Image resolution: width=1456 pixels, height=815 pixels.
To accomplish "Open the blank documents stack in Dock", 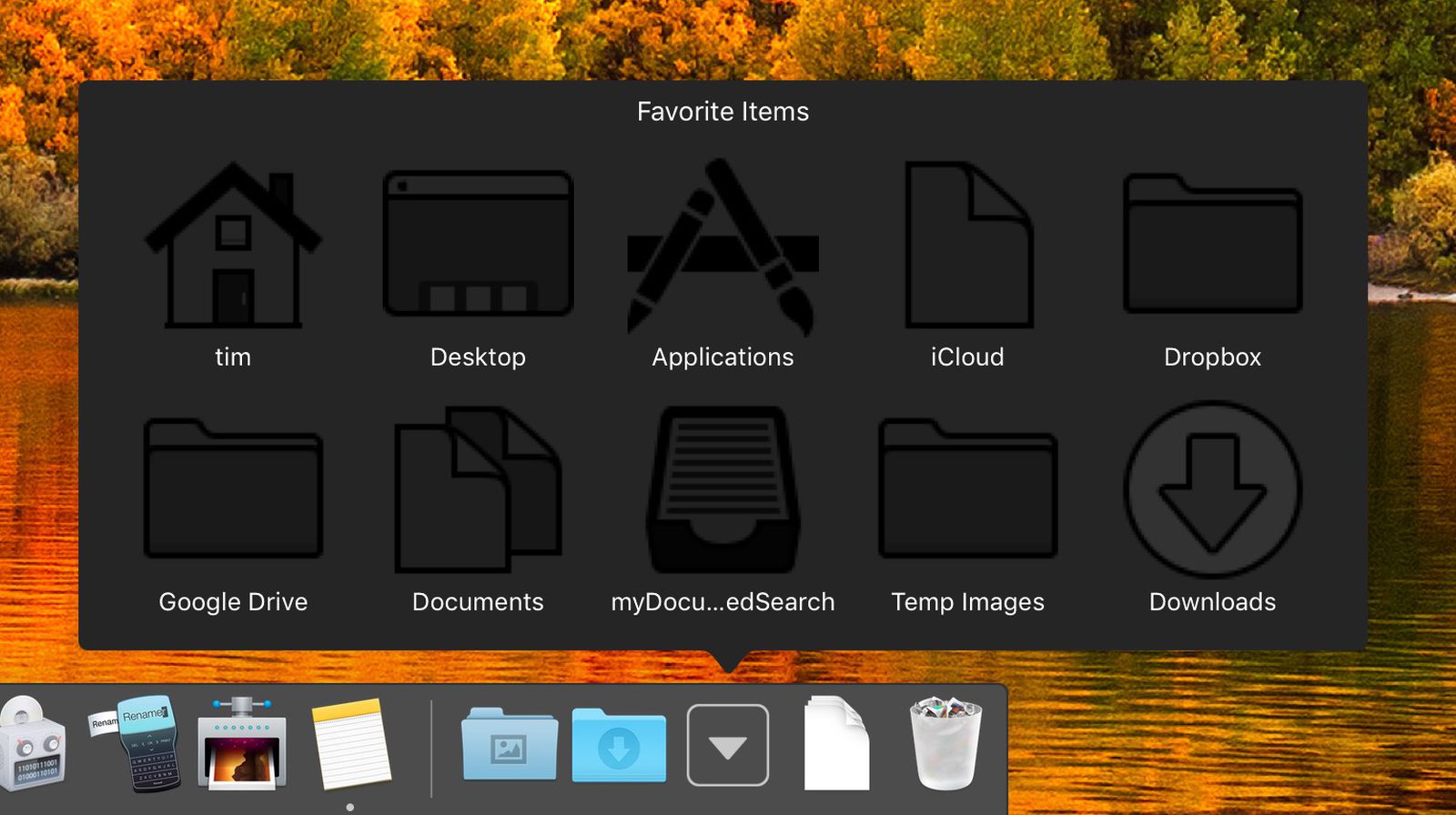I will tap(836, 743).
